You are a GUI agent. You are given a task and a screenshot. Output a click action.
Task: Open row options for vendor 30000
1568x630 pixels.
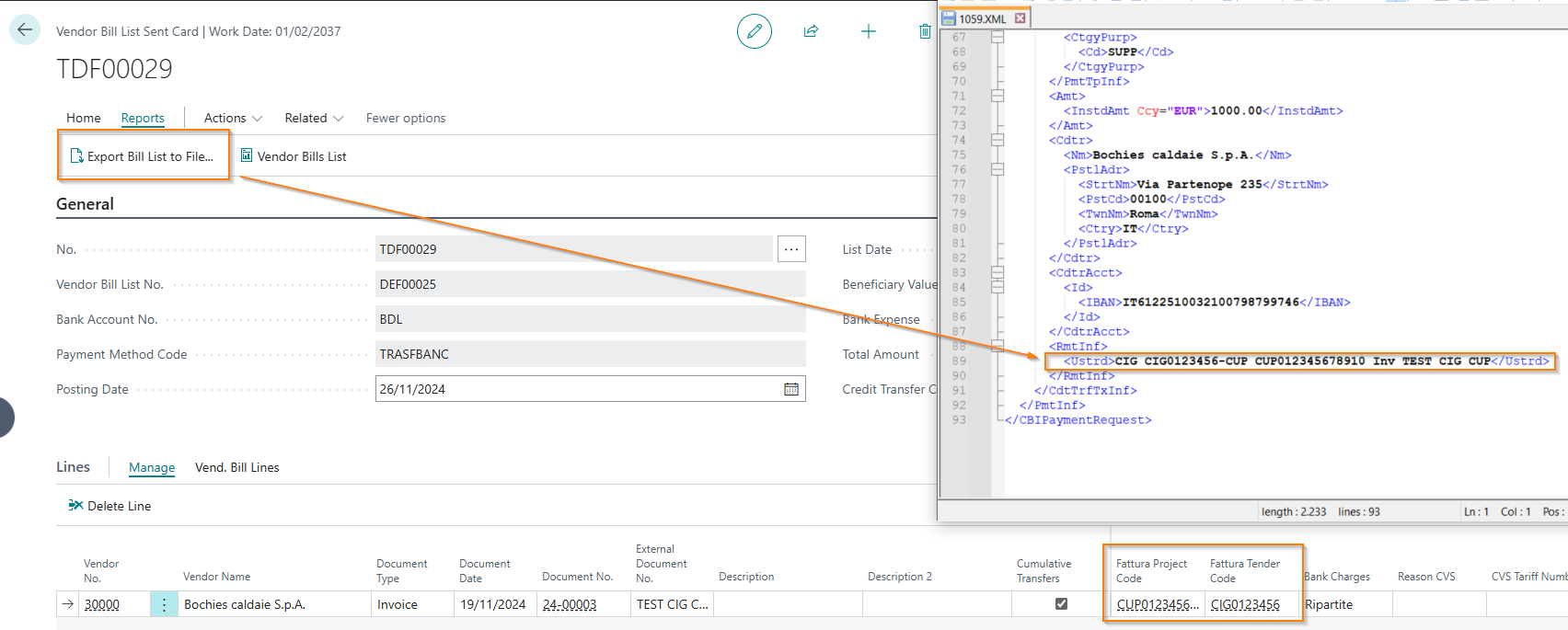coord(164,604)
